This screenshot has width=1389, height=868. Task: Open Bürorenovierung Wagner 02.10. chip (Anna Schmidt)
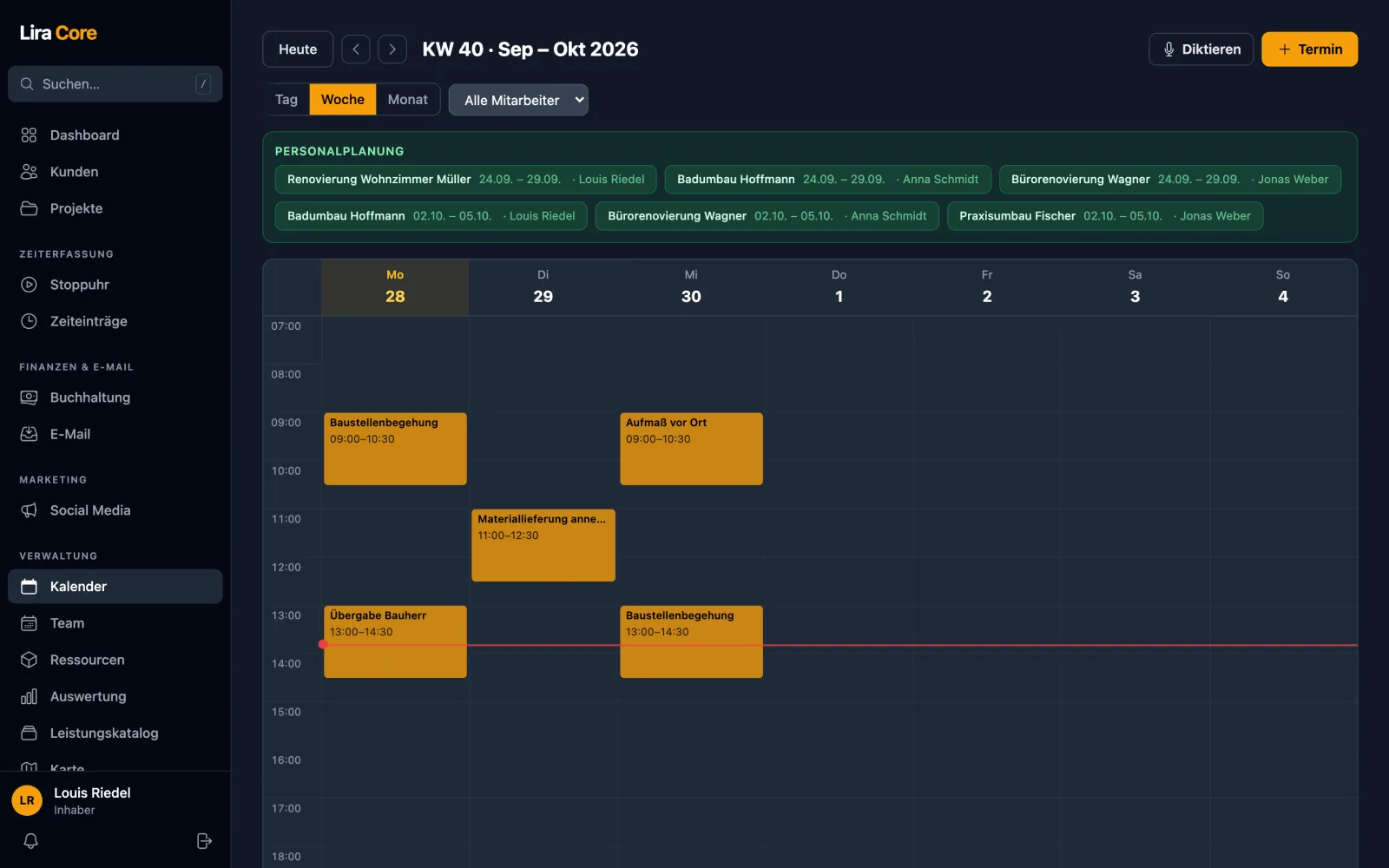(767, 216)
